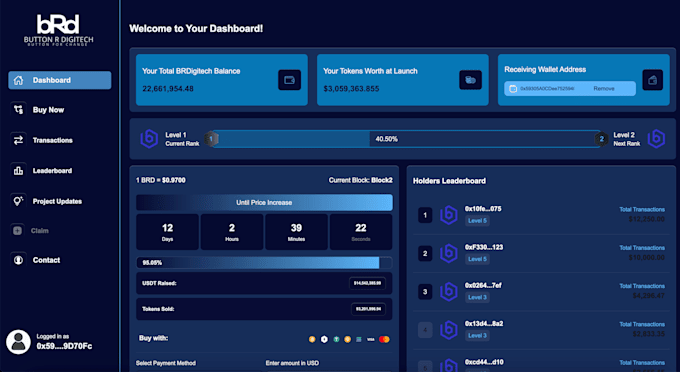
Task: Click the Level 2 next rank logo
Action: pos(656,139)
